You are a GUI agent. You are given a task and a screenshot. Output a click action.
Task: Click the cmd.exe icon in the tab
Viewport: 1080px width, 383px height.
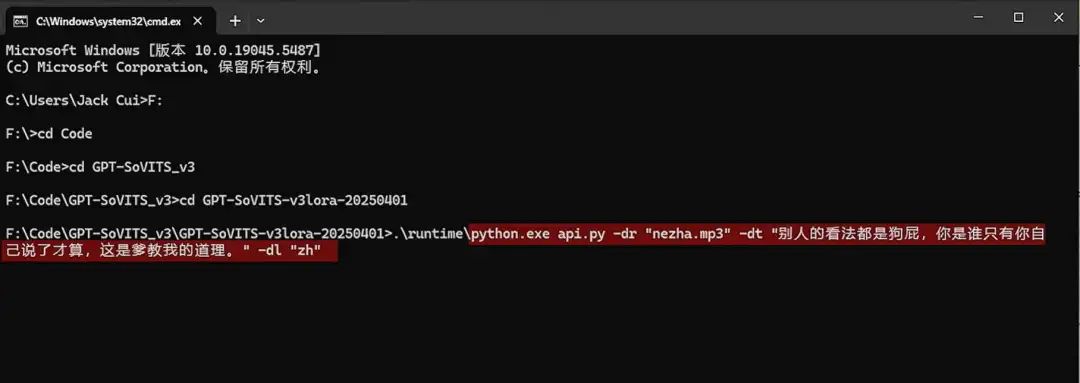pos(21,21)
